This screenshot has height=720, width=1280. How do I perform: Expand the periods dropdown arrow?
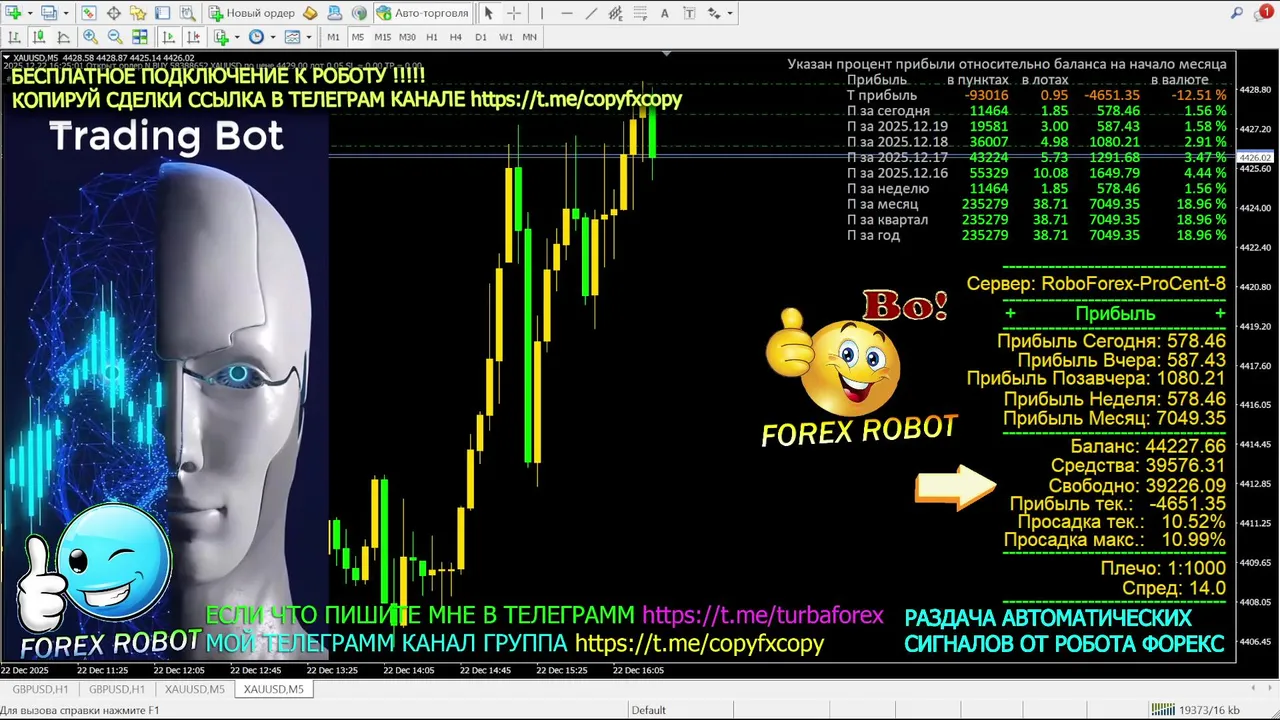[x=273, y=37]
